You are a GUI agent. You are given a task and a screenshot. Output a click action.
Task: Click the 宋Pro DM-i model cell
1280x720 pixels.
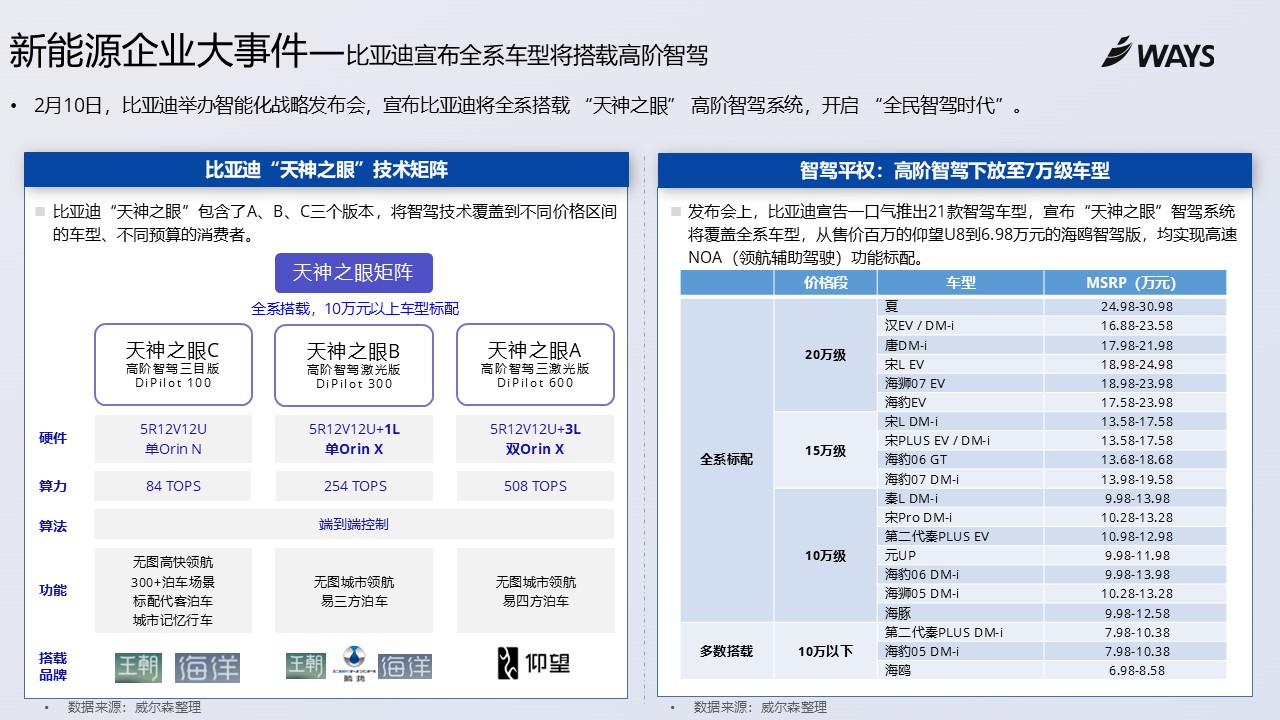click(x=961, y=517)
